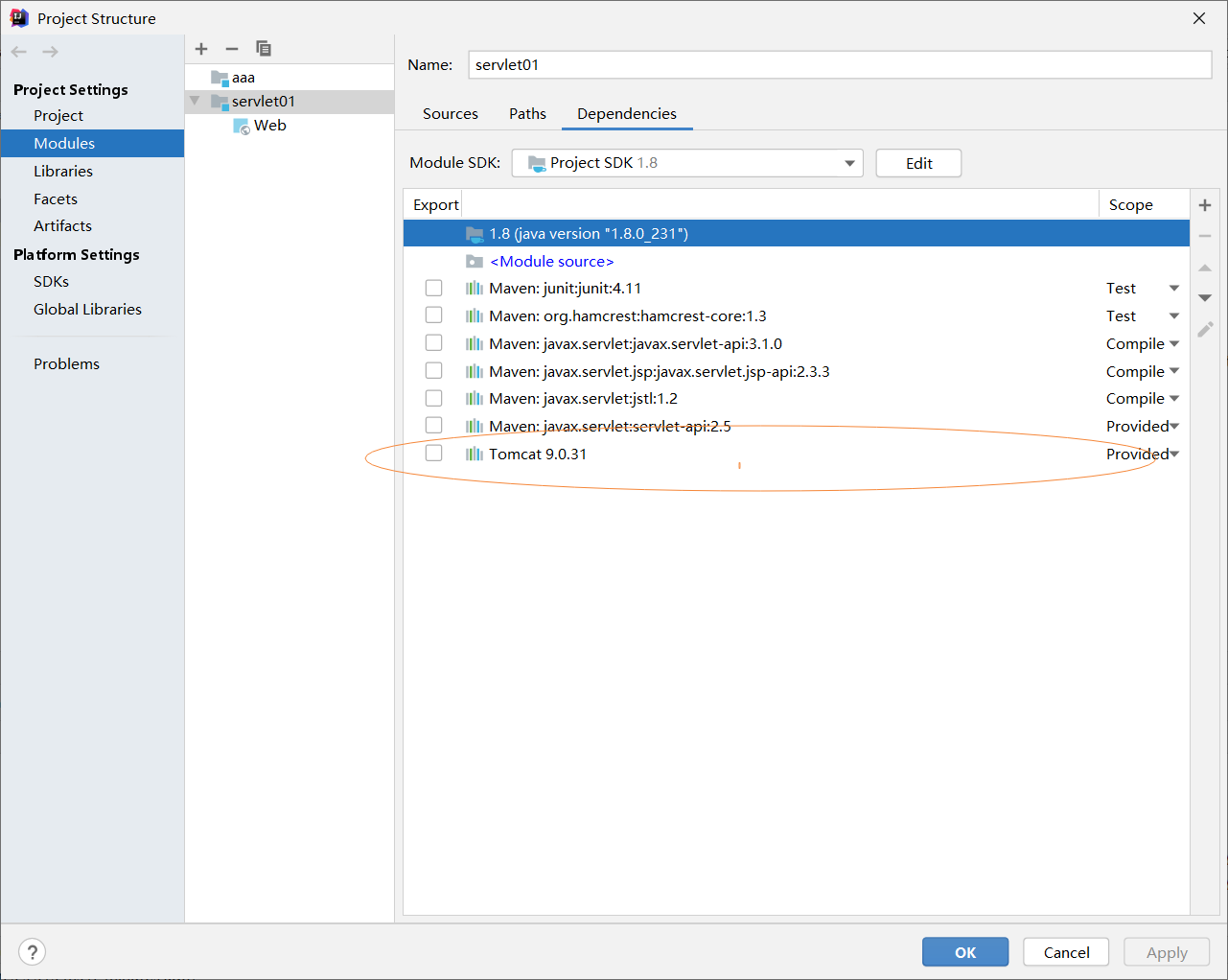This screenshot has height=980, width=1228.
Task: Click the Edit SDK button
Action: pos(918,163)
